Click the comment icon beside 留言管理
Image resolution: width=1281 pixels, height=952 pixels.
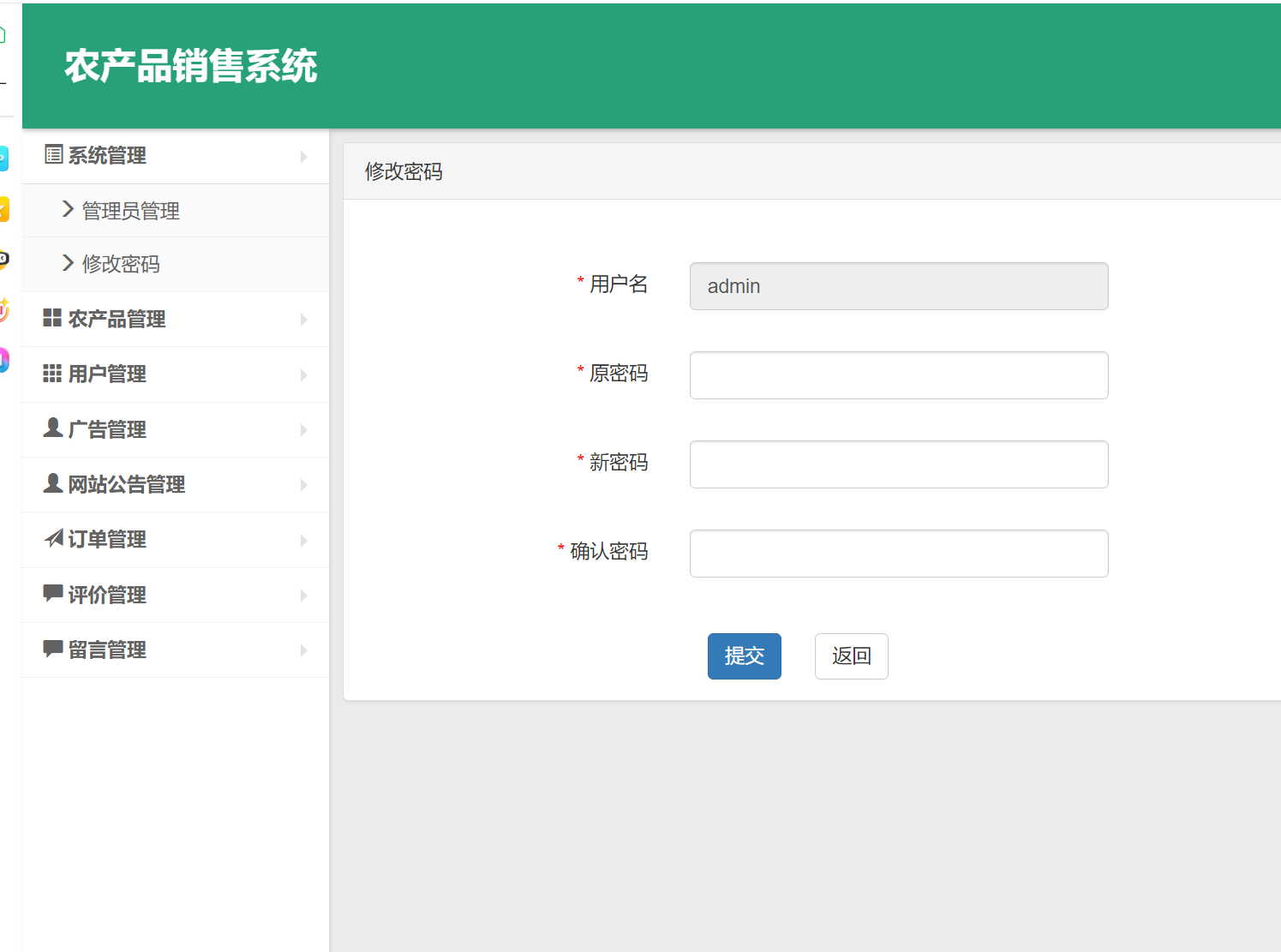point(52,649)
